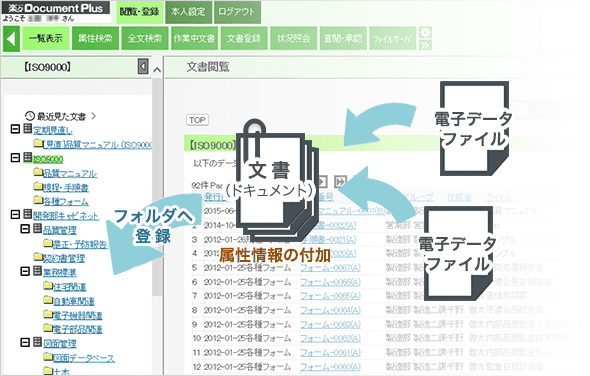This screenshot has width=590, height=376.
Task: Click the folder icon beside 図面データベース
Action: 48,356
